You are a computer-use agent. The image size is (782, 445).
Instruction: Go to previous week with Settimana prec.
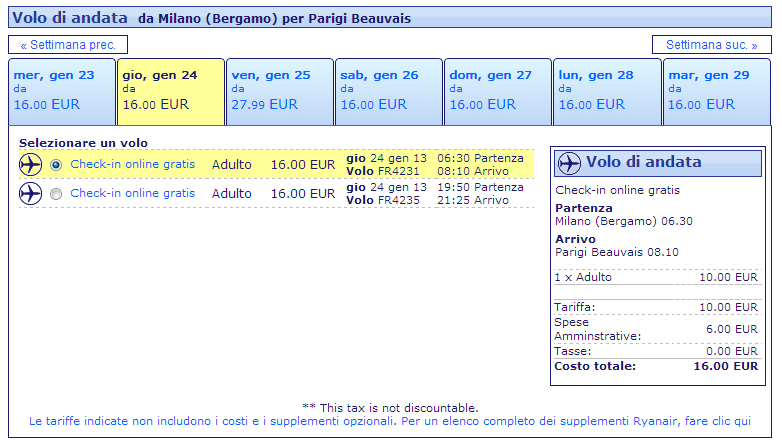68,44
